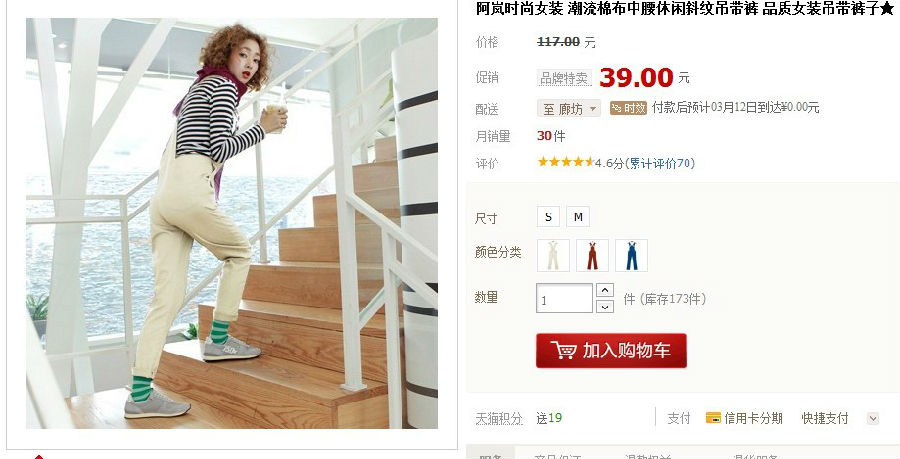Increase quantity with the up arrow
The height and width of the screenshot is (459, 900).
(x=605, y=290)
